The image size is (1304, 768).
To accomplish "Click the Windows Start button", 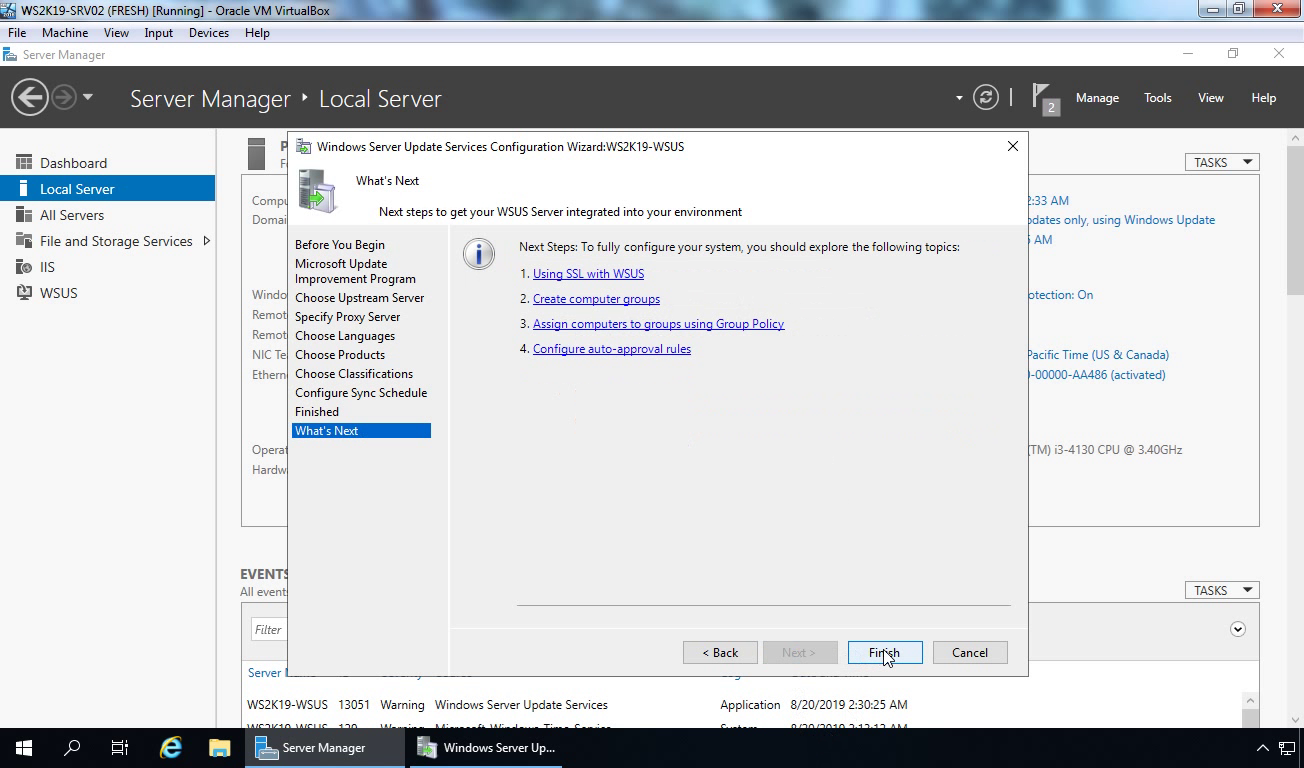I will click(24, 748).
